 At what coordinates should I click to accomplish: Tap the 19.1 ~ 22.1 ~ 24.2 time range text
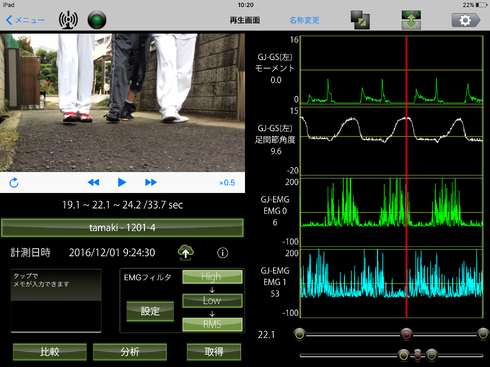[x=123, y=205]
